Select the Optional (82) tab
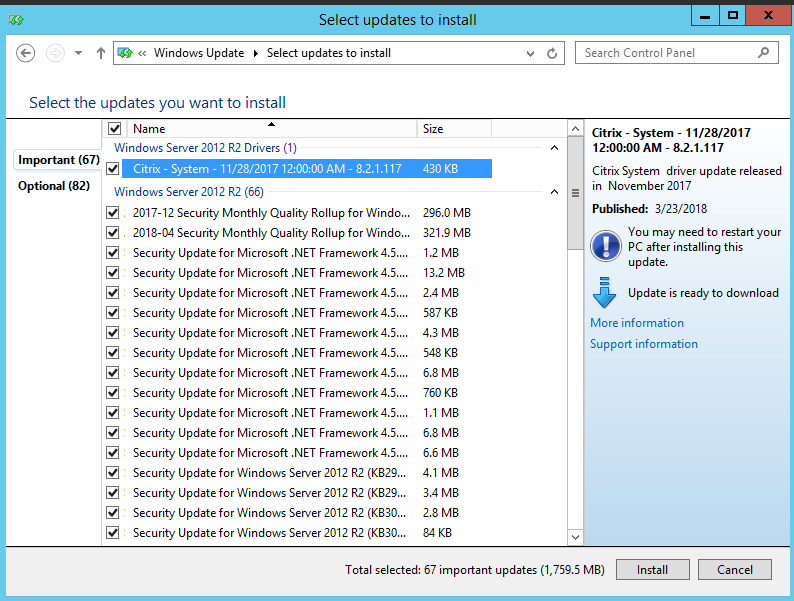This screenshot has height=601, width=794. [54, 186]
